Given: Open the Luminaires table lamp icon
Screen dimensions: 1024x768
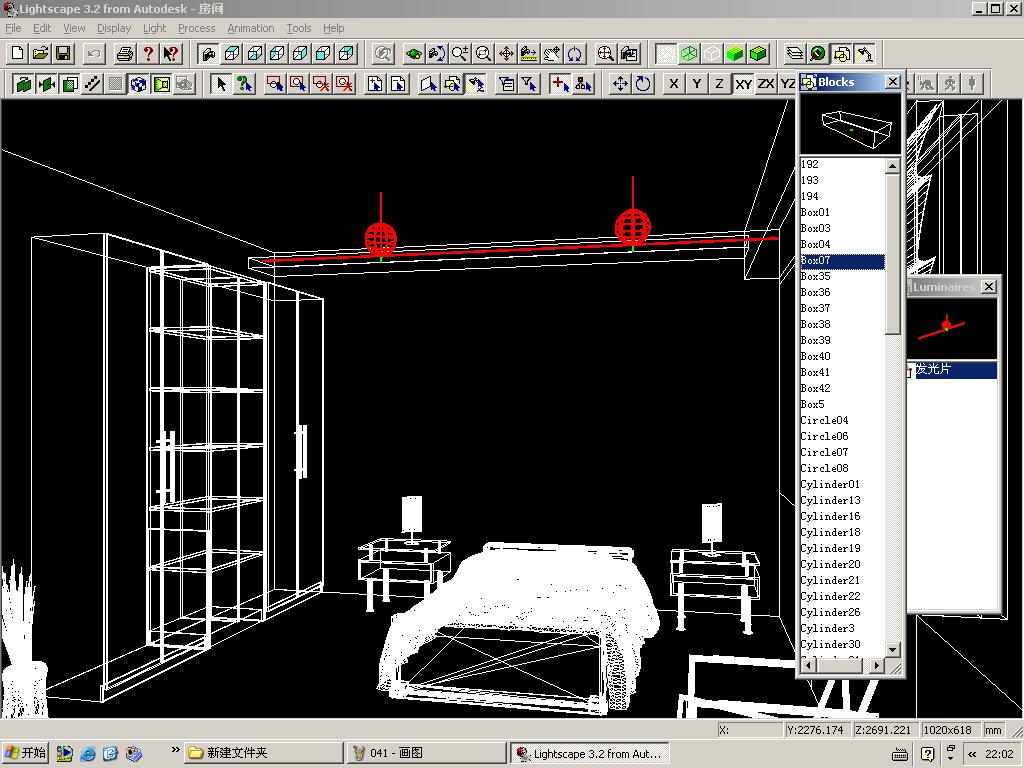Looking at the screenshot, I should point(865,54).
